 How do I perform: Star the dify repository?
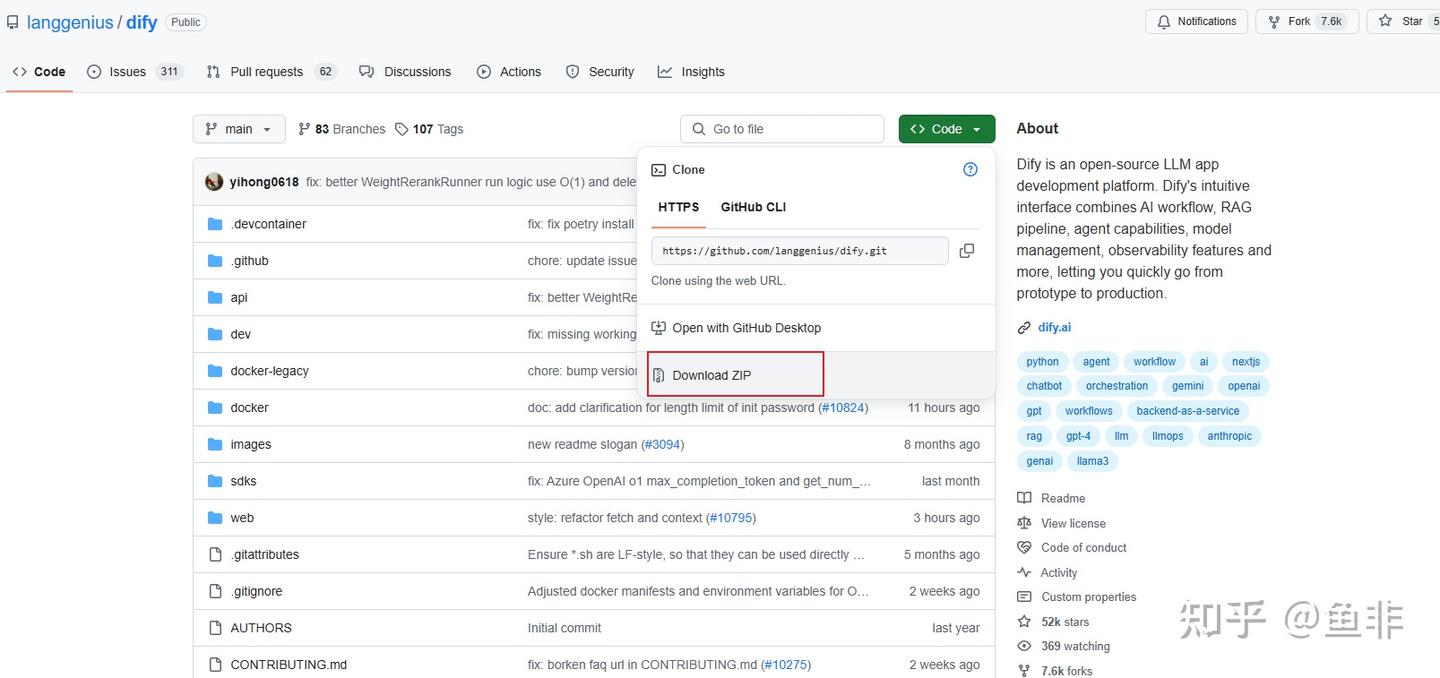tap(1402, 21)
